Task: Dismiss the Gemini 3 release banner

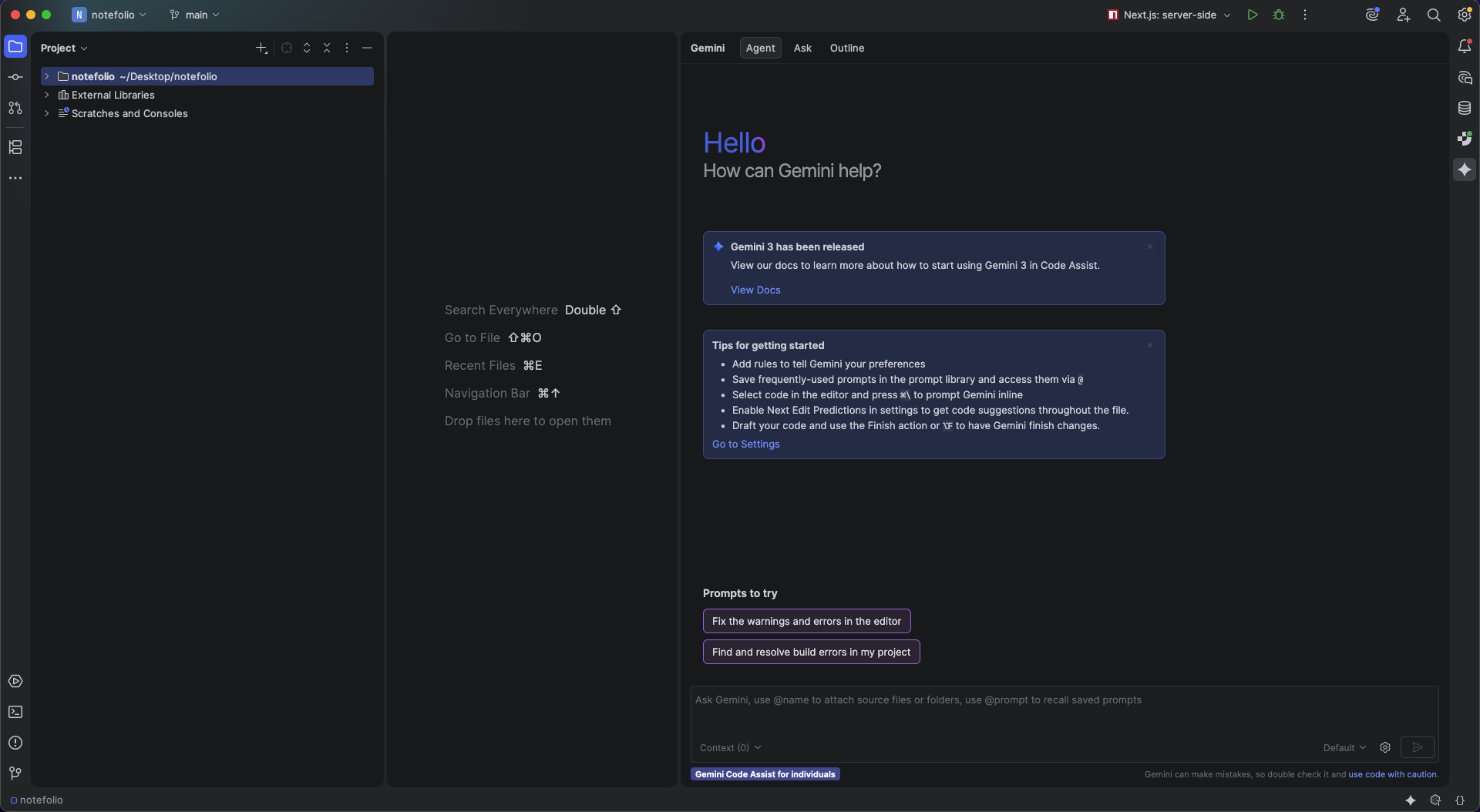Action: [1150, 247]
